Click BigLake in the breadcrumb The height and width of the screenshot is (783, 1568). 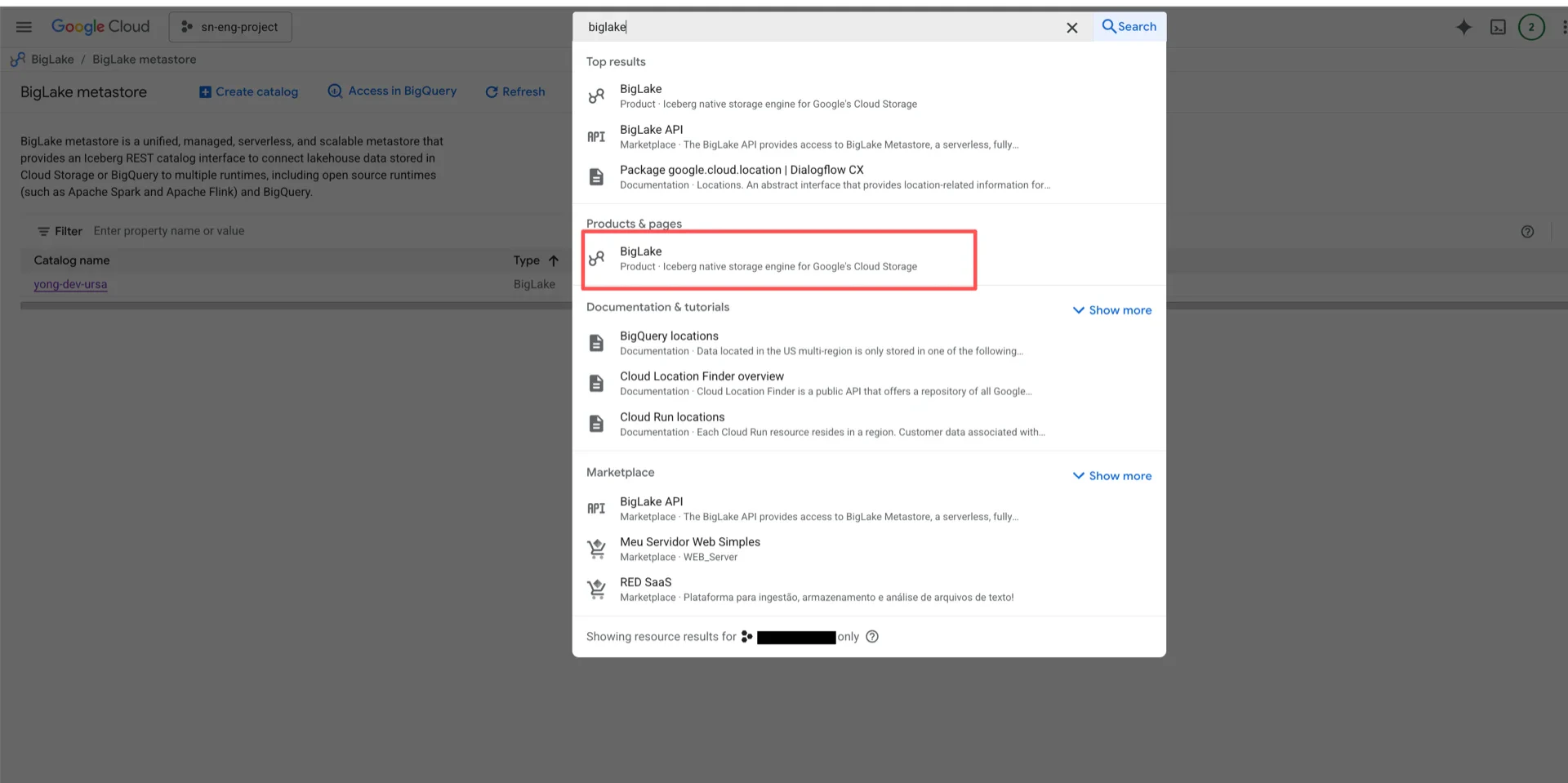[x=52, y=60]
